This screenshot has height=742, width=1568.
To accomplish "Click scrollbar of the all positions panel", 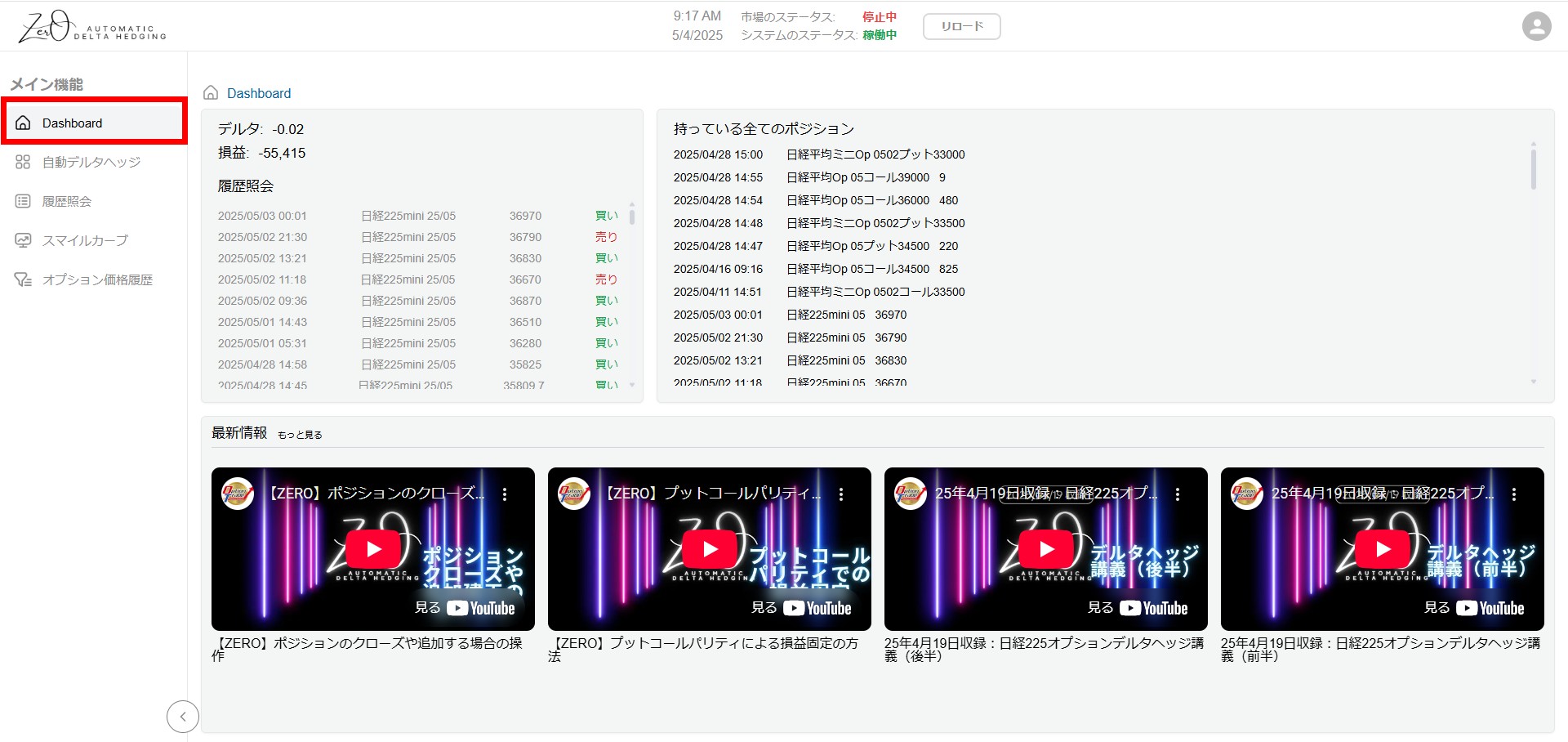I will (x=1533, y=169).
